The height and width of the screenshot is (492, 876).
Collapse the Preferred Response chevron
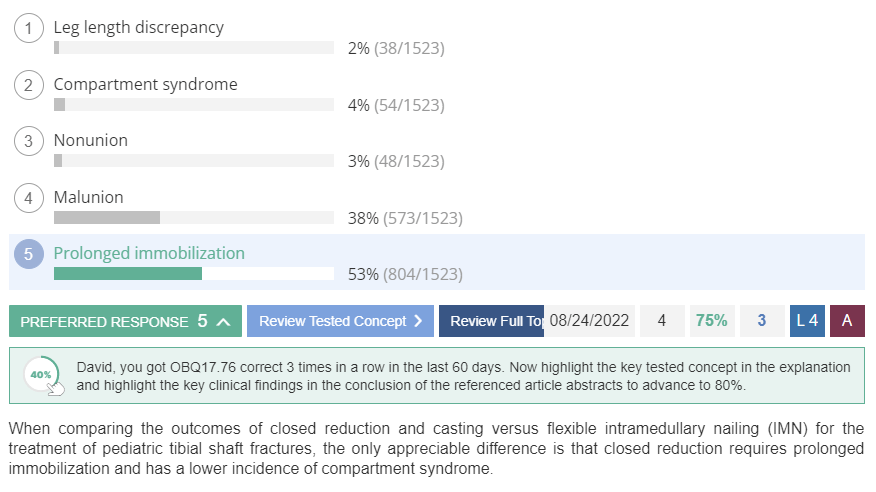pos(223,322)
